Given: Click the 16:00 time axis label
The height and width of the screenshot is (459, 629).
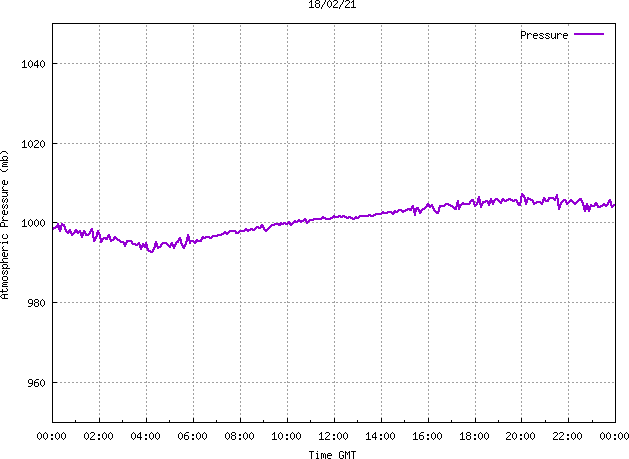Looking at the screenshot, I should 428,436.
